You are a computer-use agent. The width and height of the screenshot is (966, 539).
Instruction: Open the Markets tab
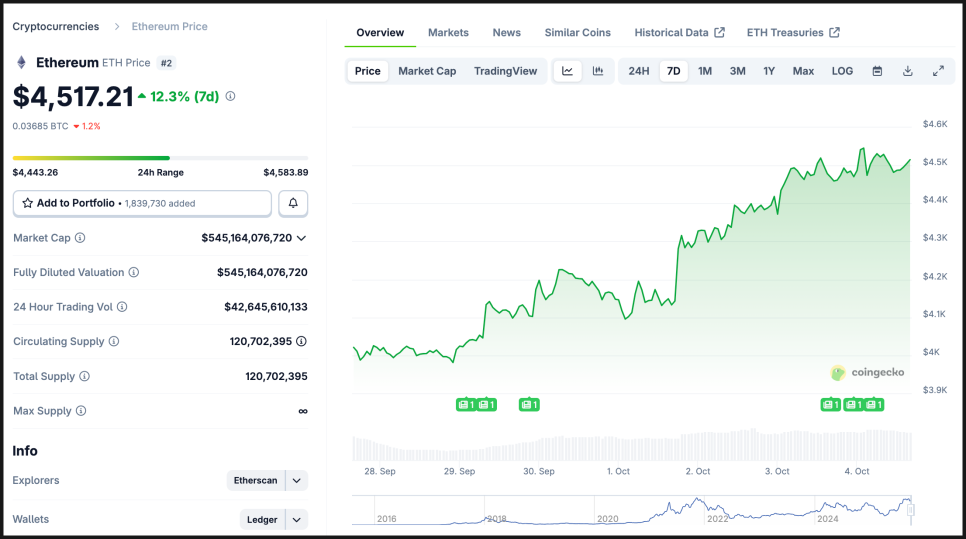448,33
